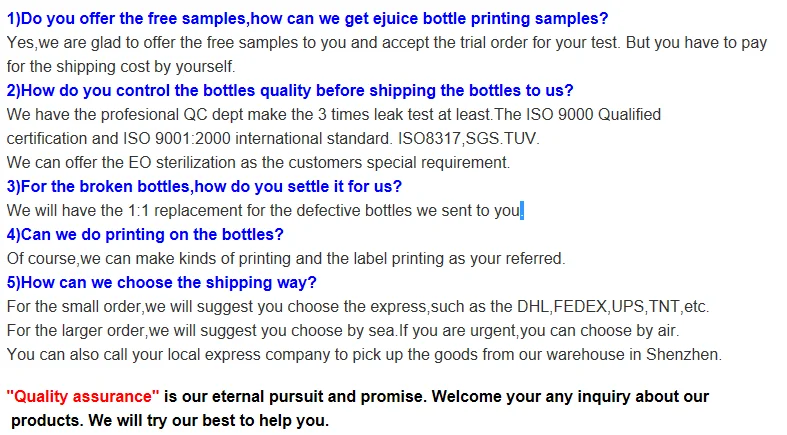Click the red "Quality assurance" text
Image resolution: width=787 pixels, height=435 pixels.
(x=83, y=397)
